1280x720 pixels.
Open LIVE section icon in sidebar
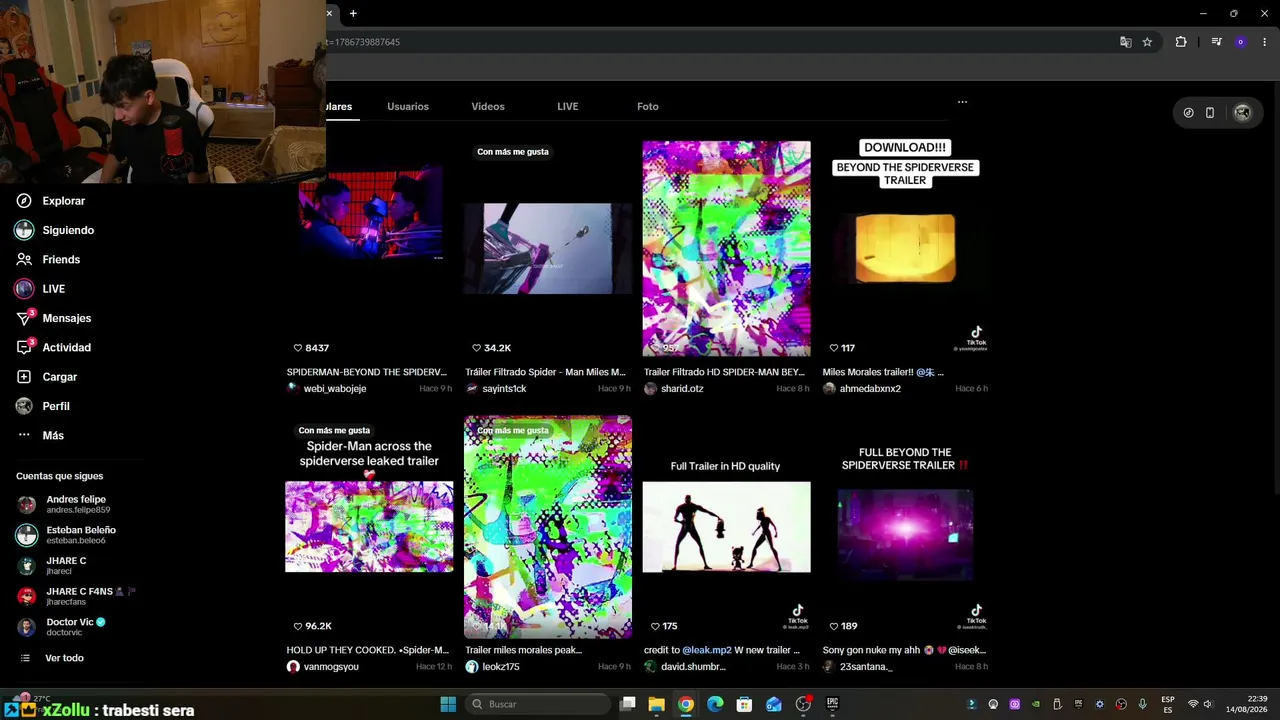pos(24,289)
